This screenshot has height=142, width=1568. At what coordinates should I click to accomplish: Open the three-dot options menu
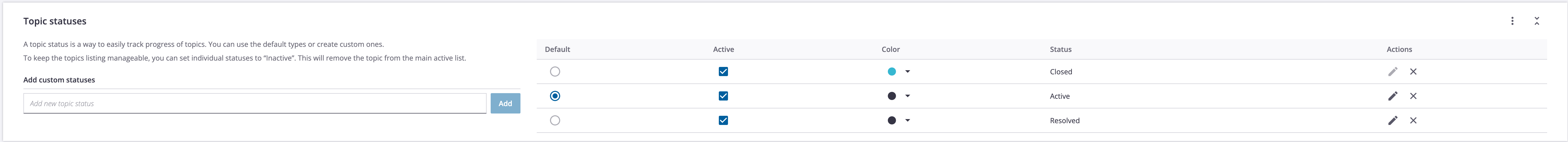1512,21
